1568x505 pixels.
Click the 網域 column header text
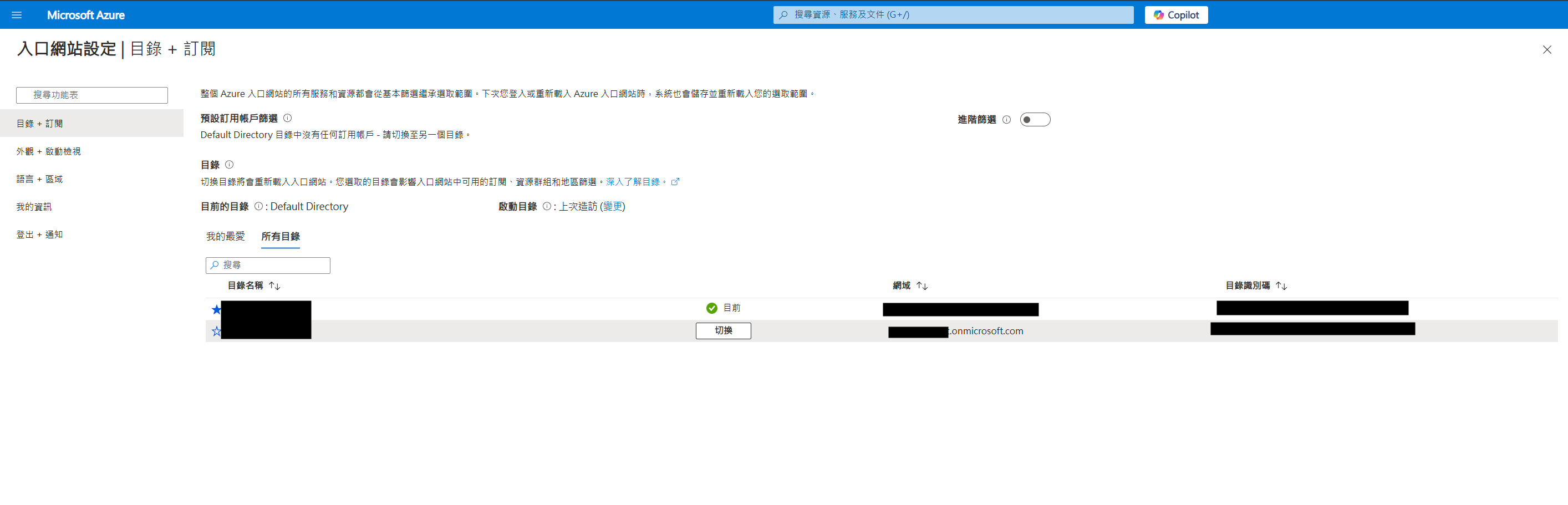[x=902, y=286]
